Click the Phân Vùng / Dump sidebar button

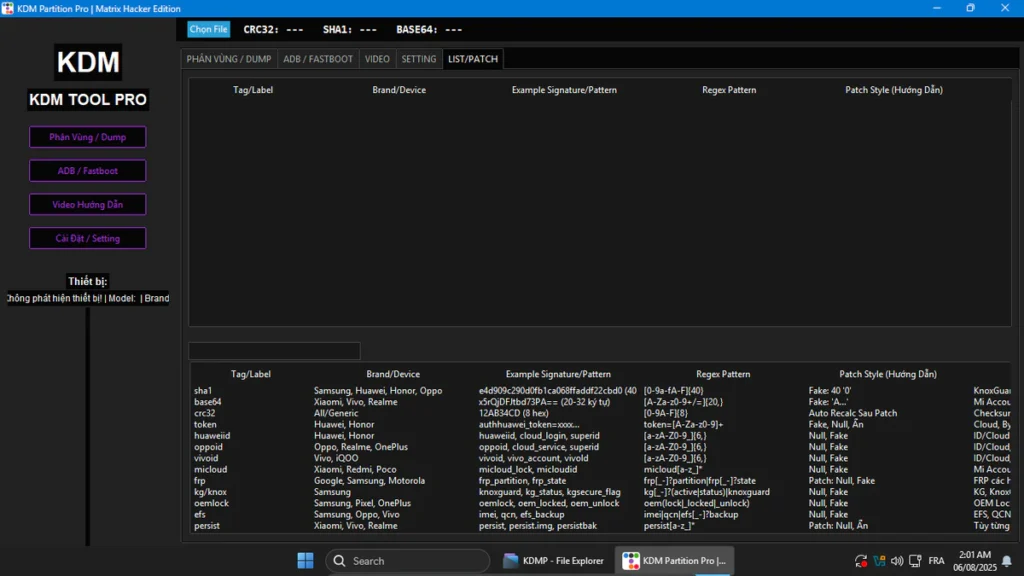coord(88,137)
